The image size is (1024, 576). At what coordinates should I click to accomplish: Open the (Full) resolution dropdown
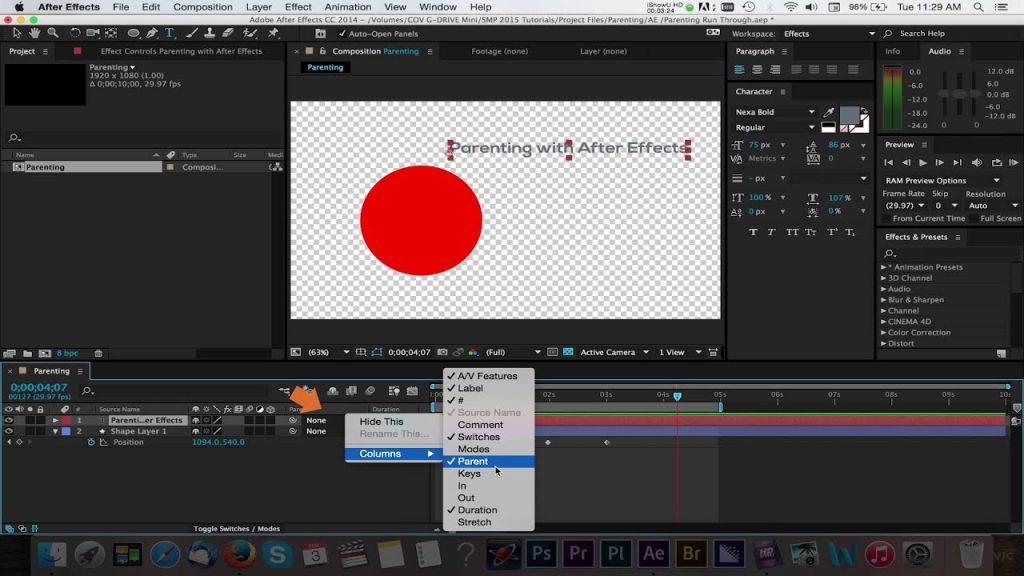point(513,352)
